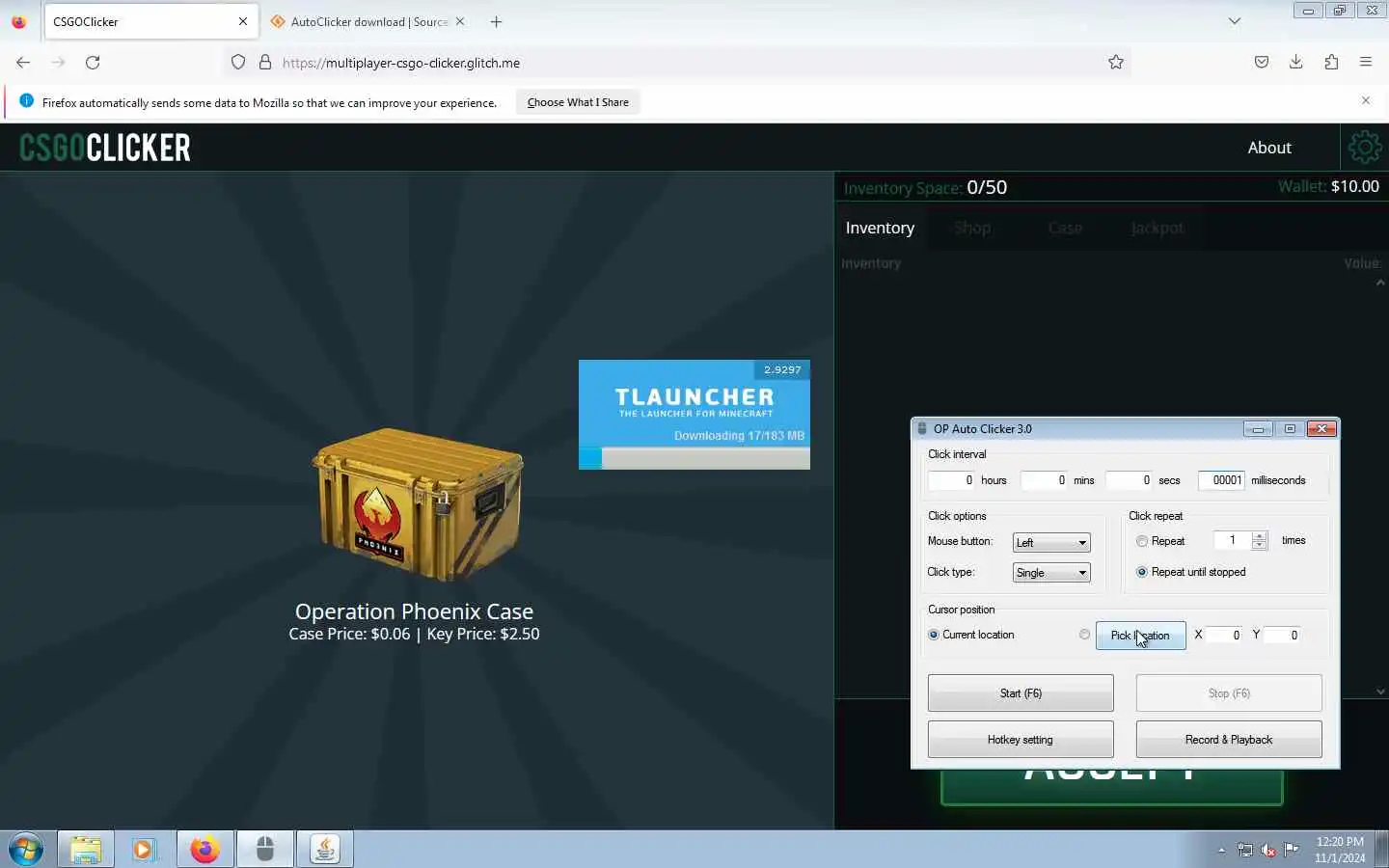Select the Case tab
This screenshot has height=868, width=1389.
point(1065,228)
